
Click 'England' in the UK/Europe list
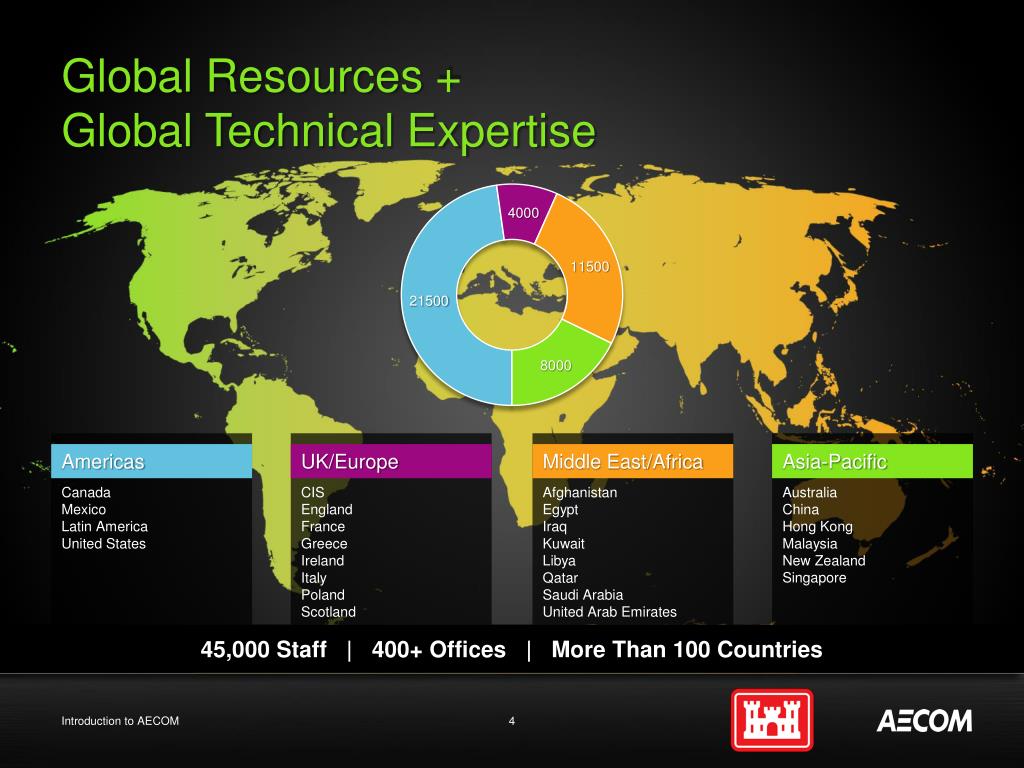click(x=327, y=509)
